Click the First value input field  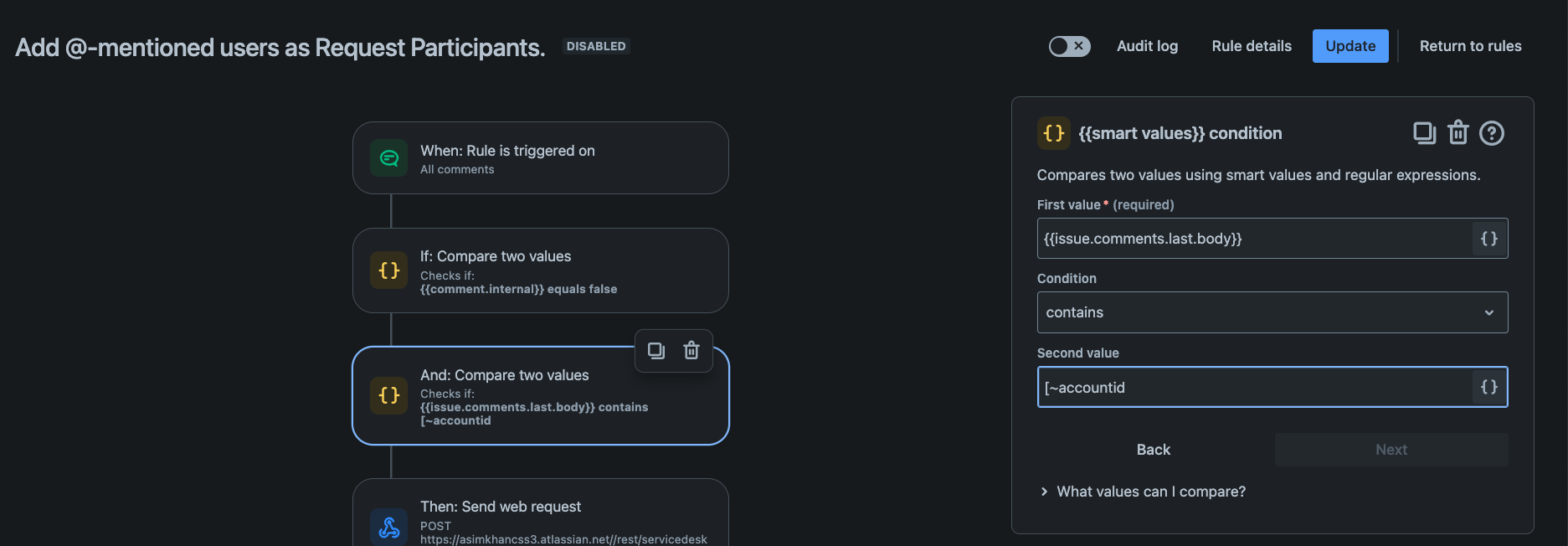click(x=1254, y=239)
